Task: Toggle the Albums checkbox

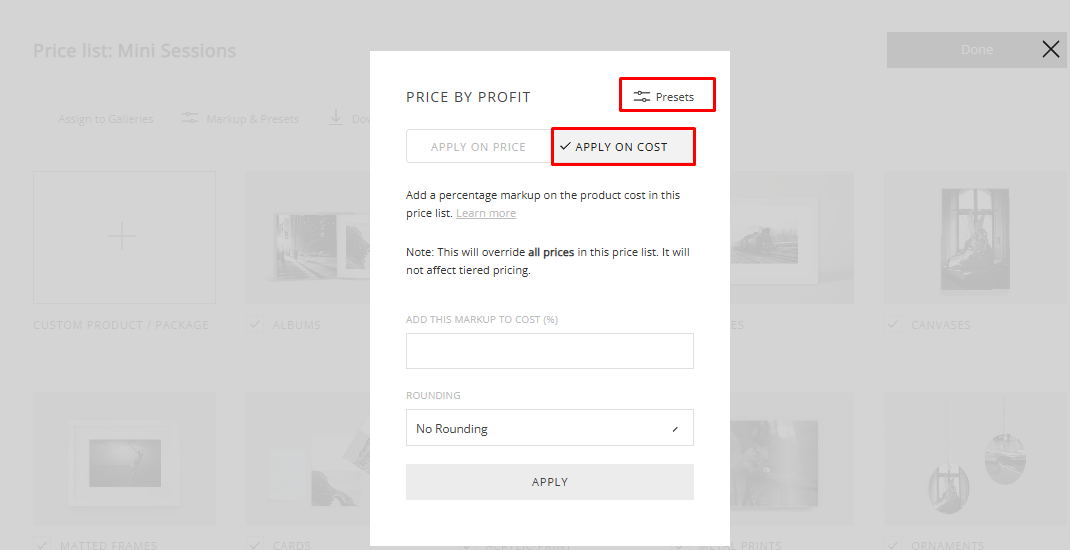Action: 254,325
